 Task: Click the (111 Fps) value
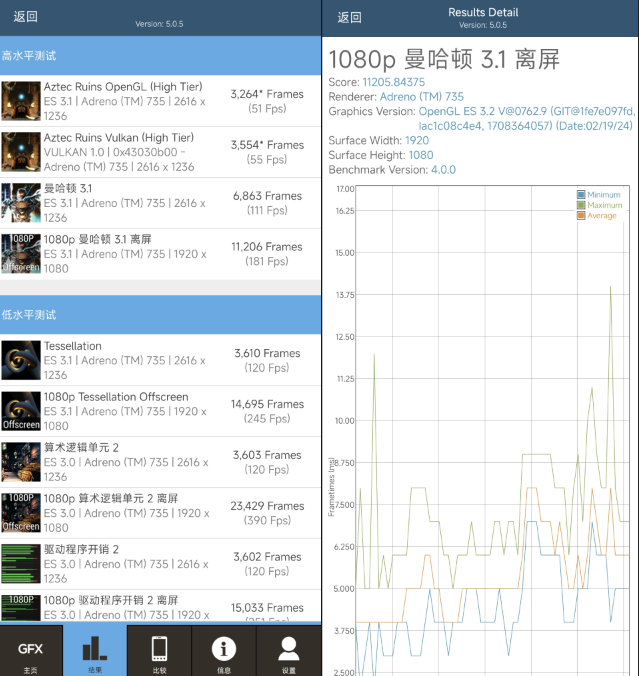tap(267, 210)
